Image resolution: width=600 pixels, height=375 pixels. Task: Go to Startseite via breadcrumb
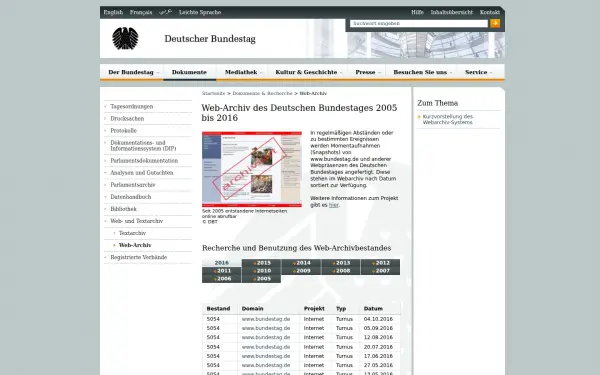pos(214,93)
